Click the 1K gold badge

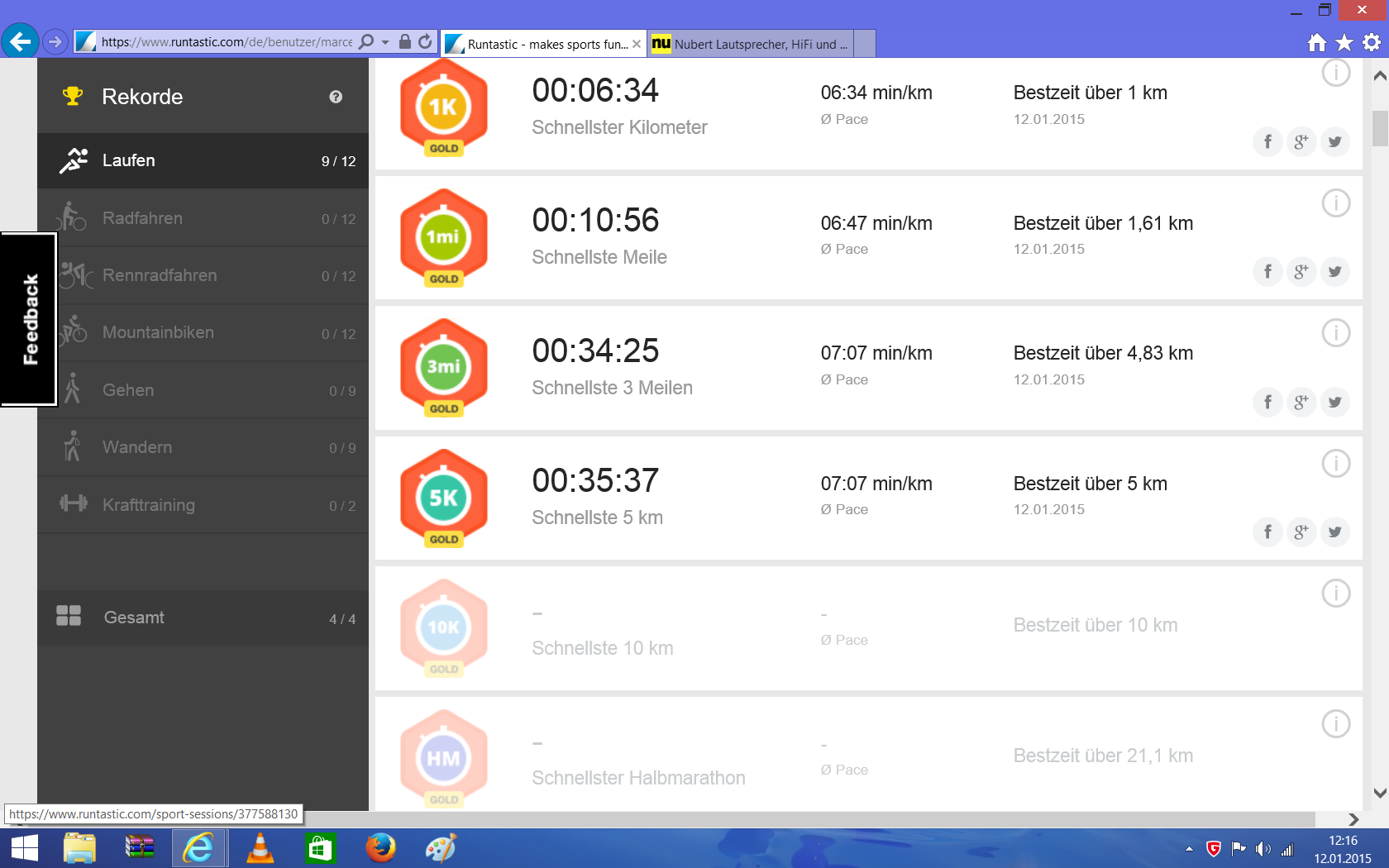[444, 108]
